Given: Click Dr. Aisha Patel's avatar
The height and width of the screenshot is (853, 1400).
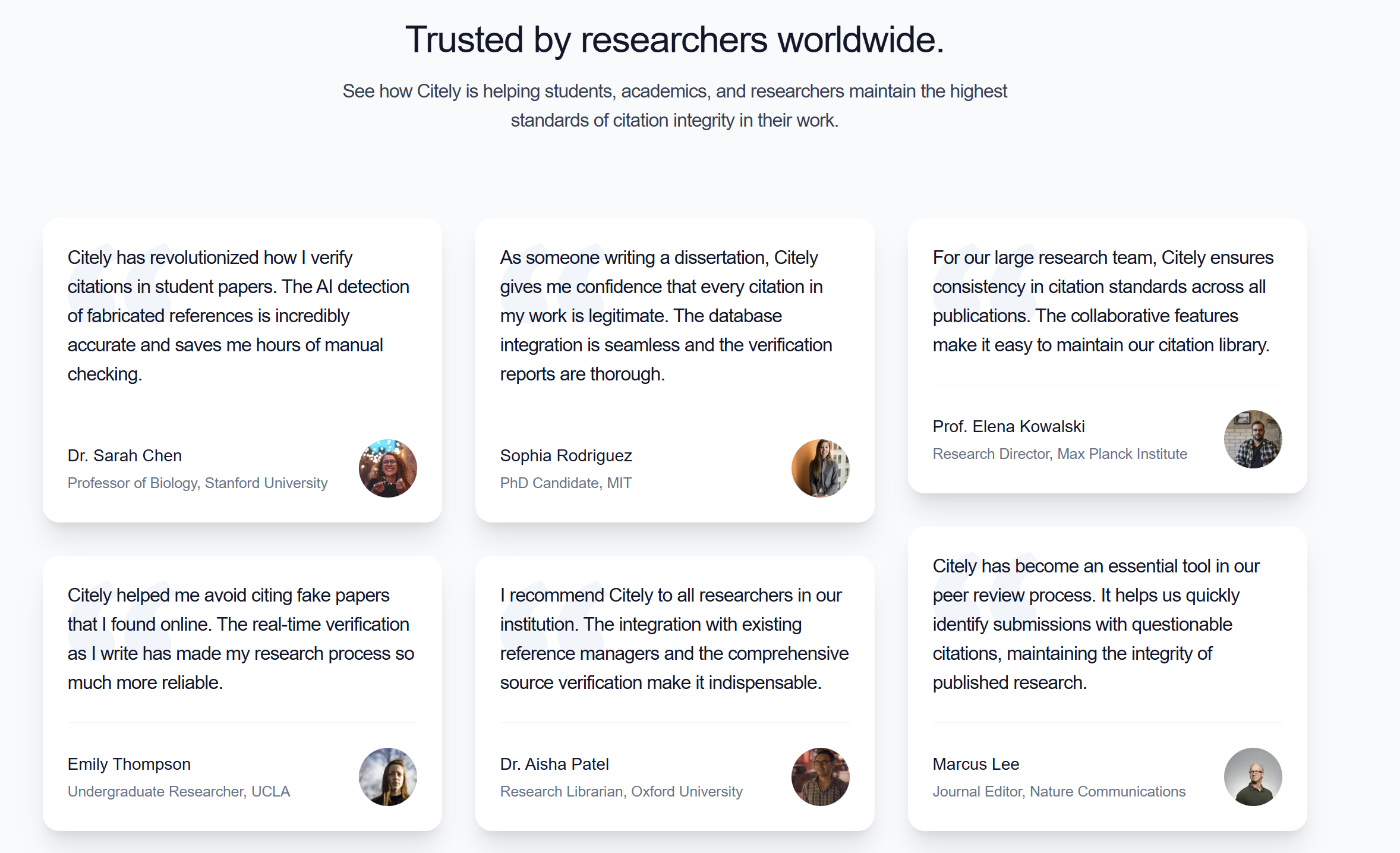Looking at the screenshot, I should point(820,777).
